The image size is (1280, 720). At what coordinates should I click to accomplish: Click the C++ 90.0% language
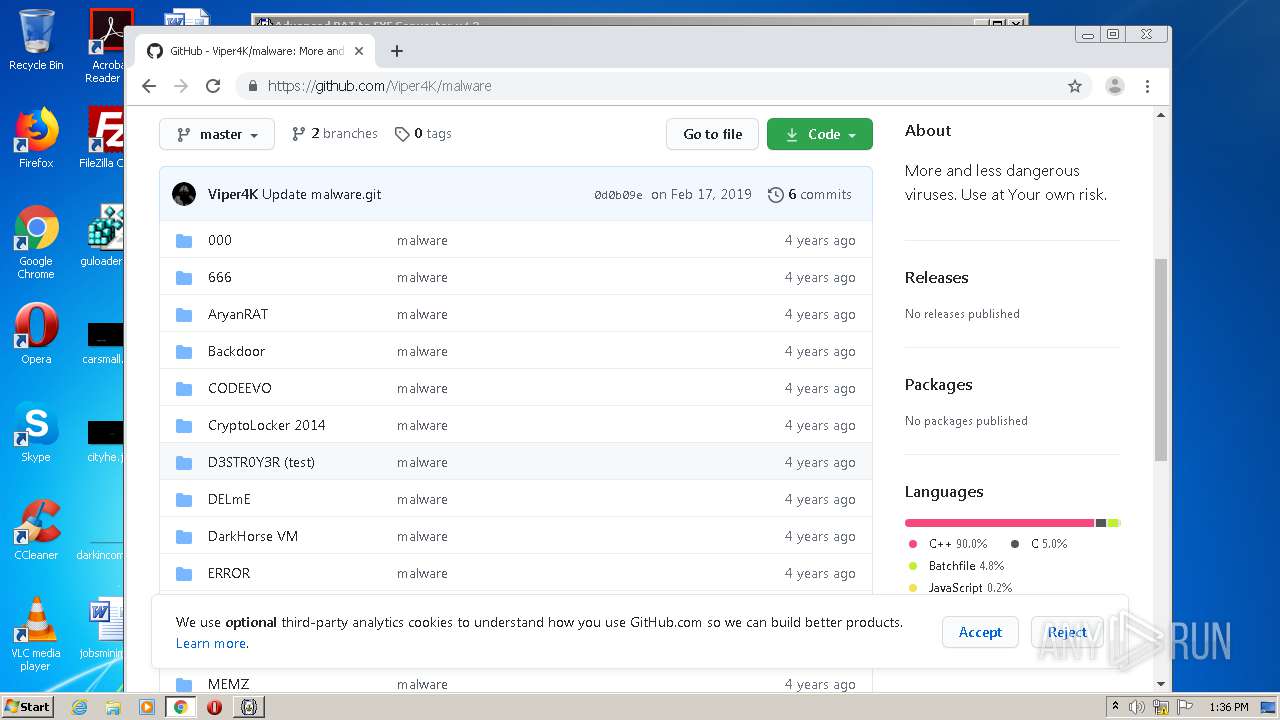(x=948, y=544)
